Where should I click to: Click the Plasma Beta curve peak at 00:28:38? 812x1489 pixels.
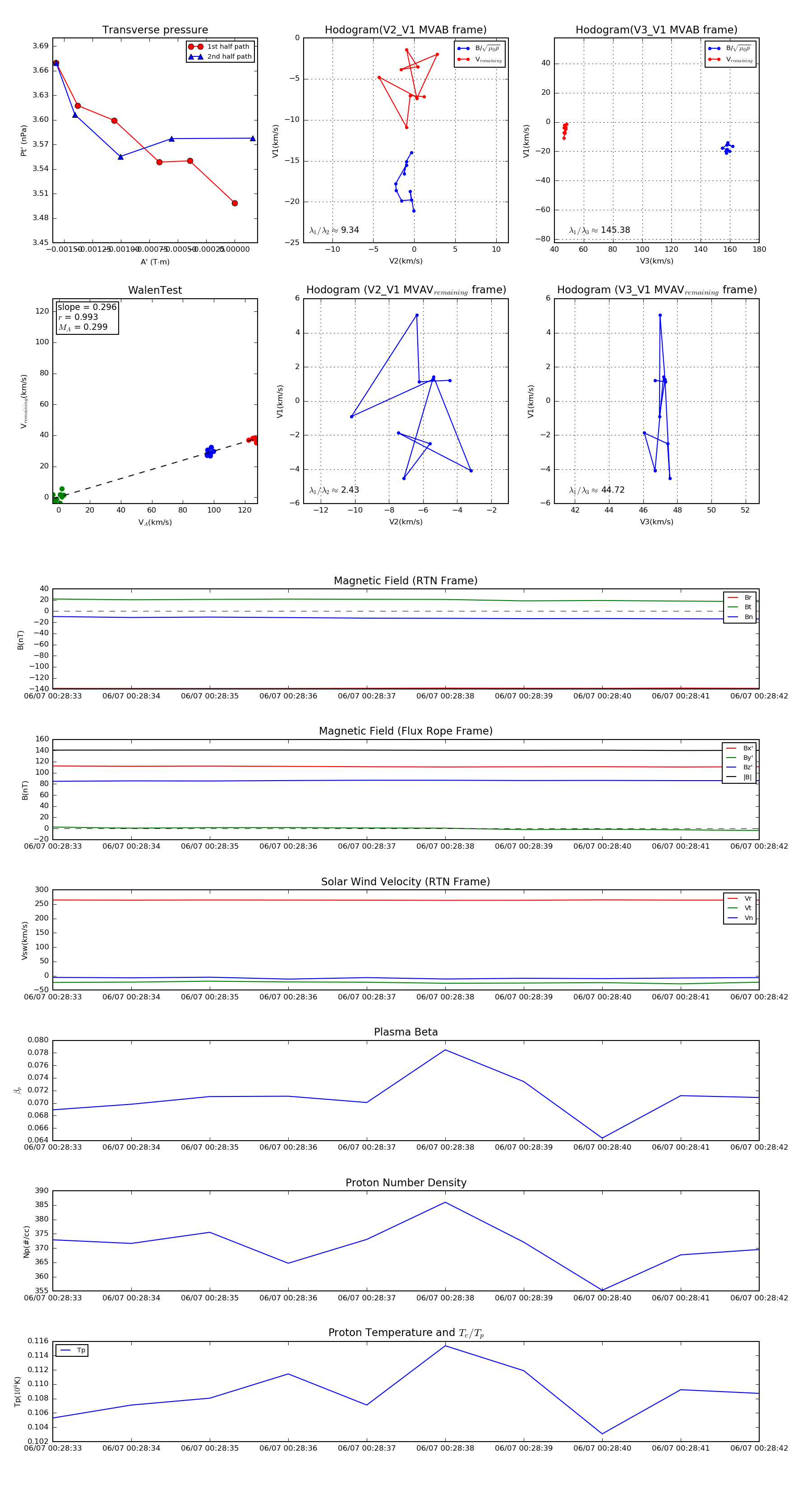click(445, 1050)
